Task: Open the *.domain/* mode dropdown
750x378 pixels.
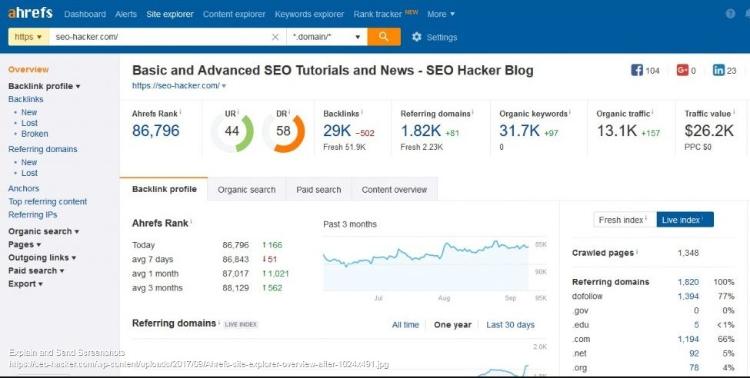Action: [x=327, y=37]
